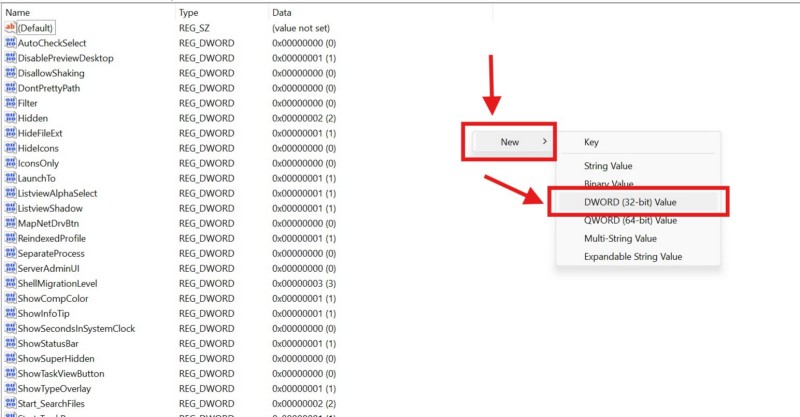800x417 pixels.
Task: Choose Expandable String Value entry
Action: pos(633,257)
